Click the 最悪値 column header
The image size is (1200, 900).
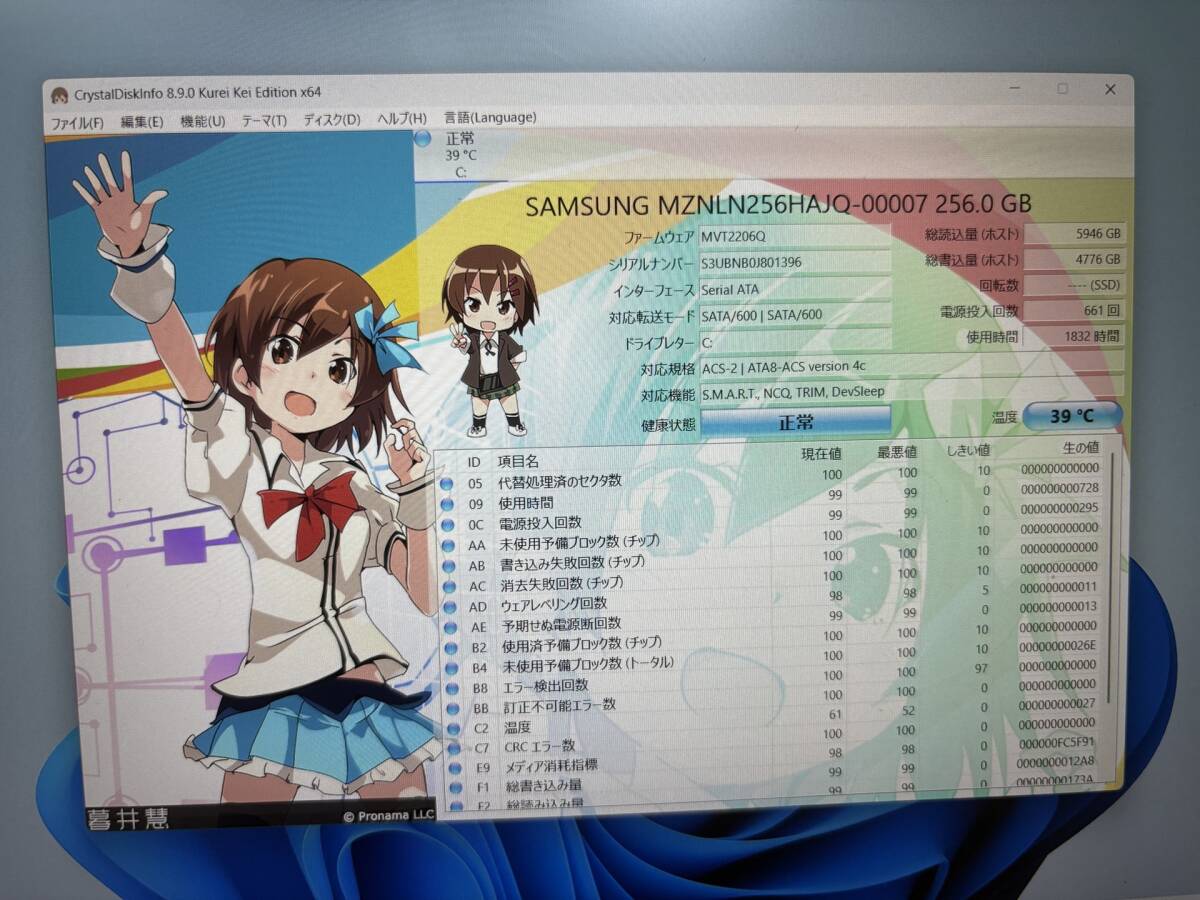(897, 452)
